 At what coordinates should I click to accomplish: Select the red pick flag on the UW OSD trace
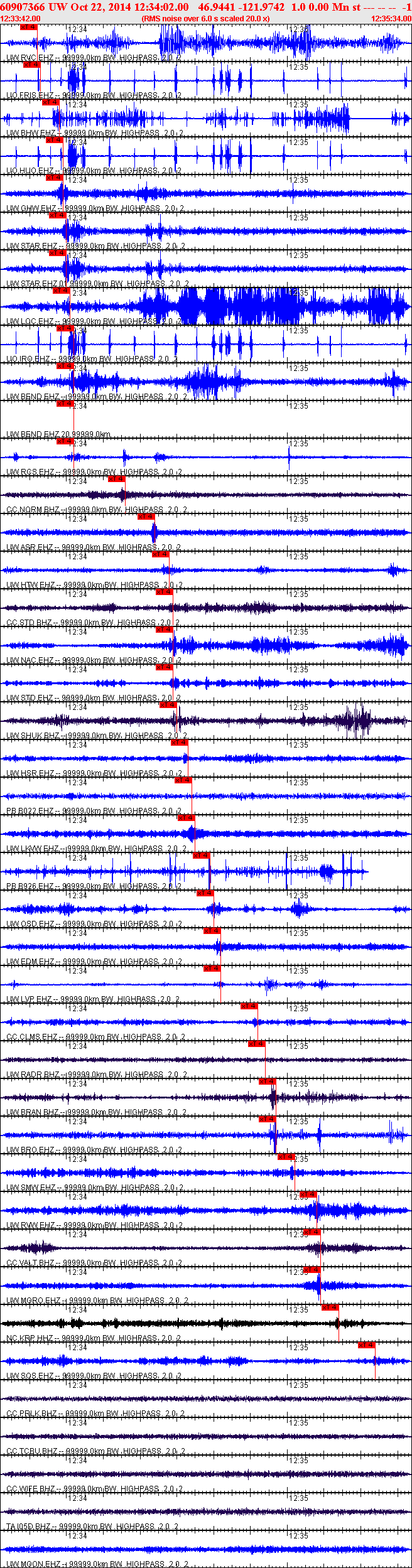(205, 893)
